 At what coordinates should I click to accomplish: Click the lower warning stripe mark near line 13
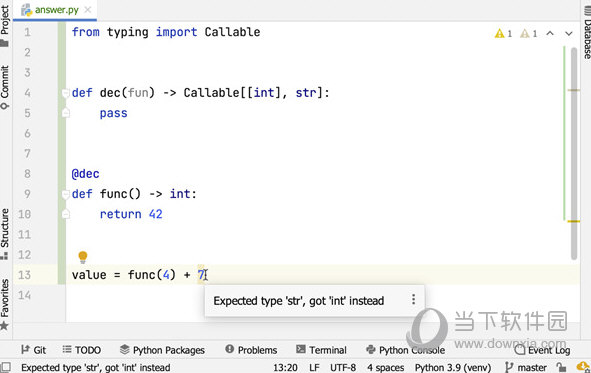573,221
